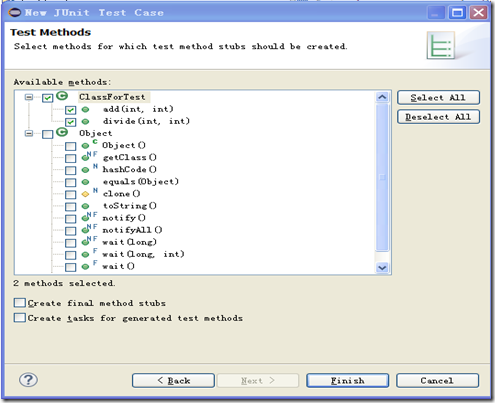The image size is (495, 403).
Task: Select the toString() method row
Action: point(130,206)
